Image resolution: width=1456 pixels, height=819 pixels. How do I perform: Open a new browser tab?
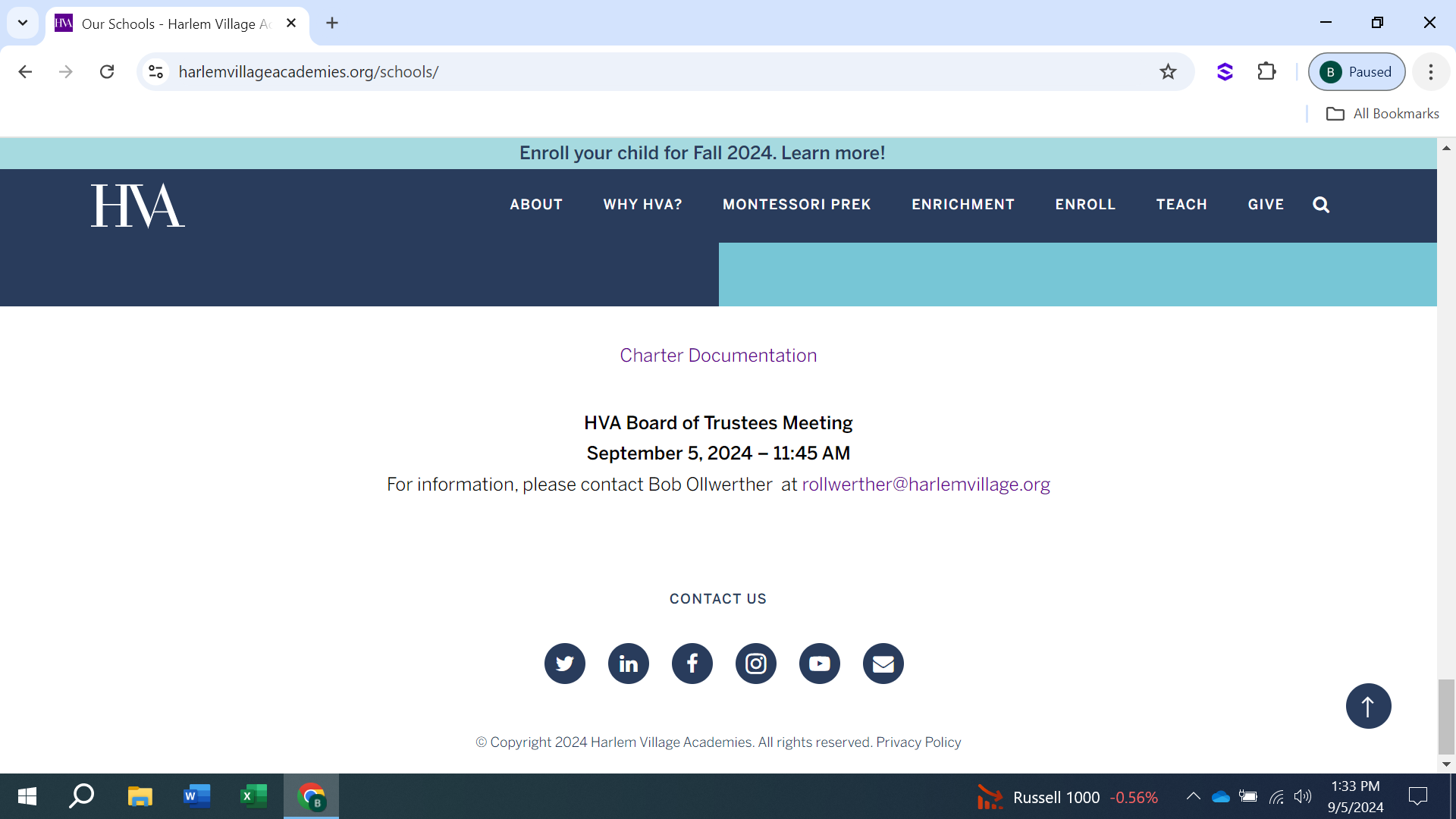(332, 23)
